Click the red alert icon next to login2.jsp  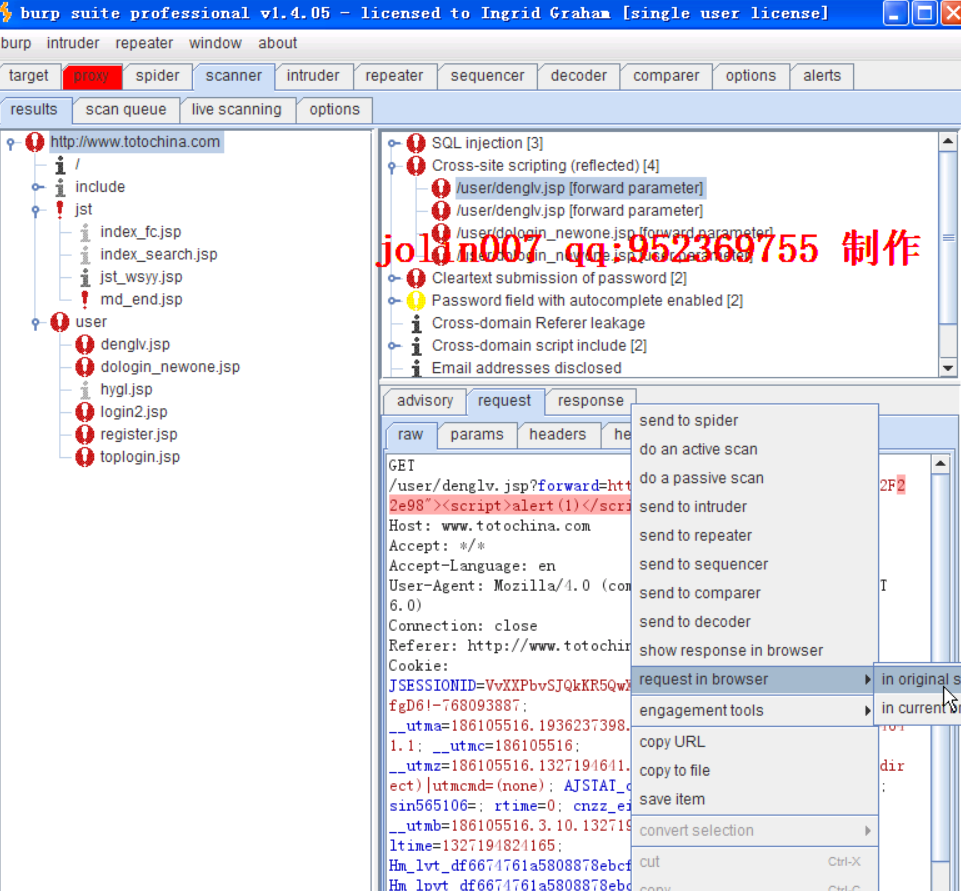coord(85,412)
